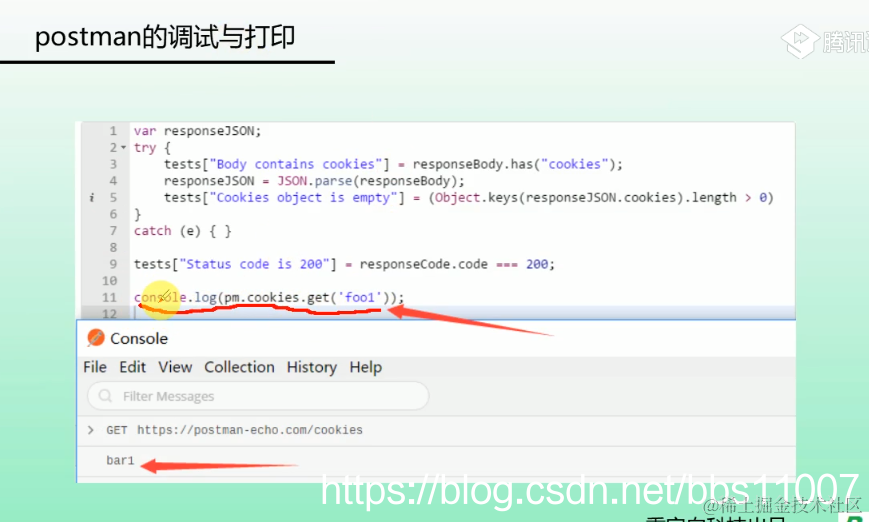Click line 1 var responseJSON code
Image resolution: width=869 pixels, height=522 pixels.
pos(197,131)
